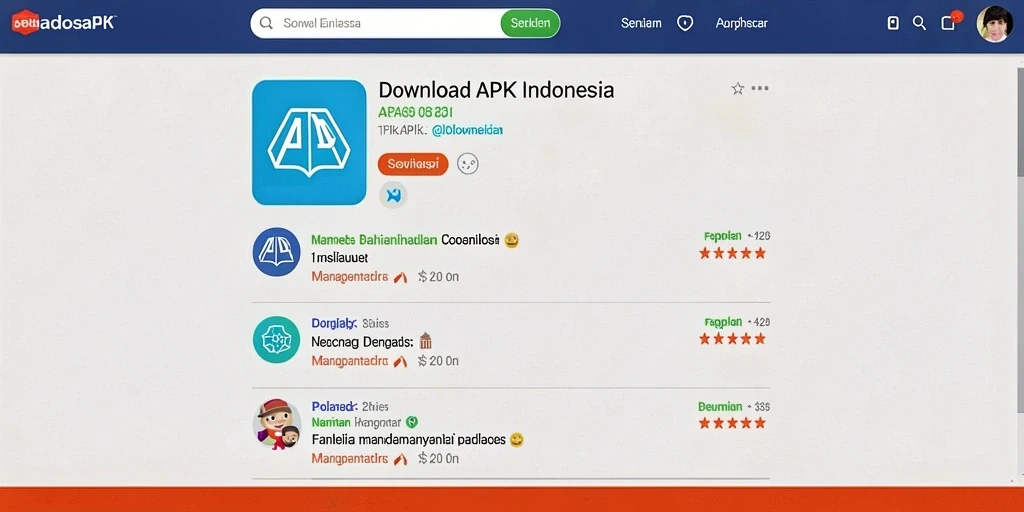Viewport: 1024px width, 512px height.
Task: Open the phone device icon in header
Action: pyautogui.click(x=893, y=24)
